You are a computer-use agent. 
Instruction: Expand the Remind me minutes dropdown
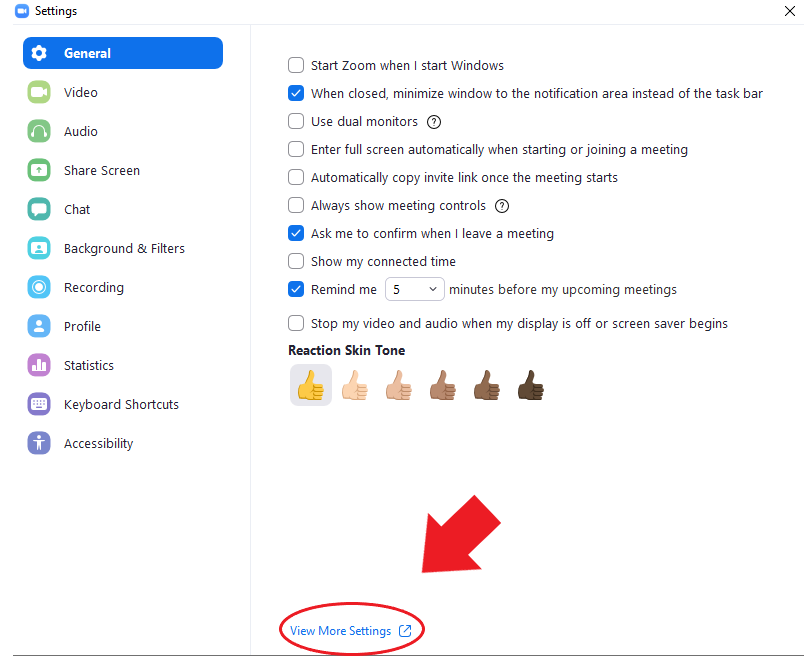pos(415,290)
